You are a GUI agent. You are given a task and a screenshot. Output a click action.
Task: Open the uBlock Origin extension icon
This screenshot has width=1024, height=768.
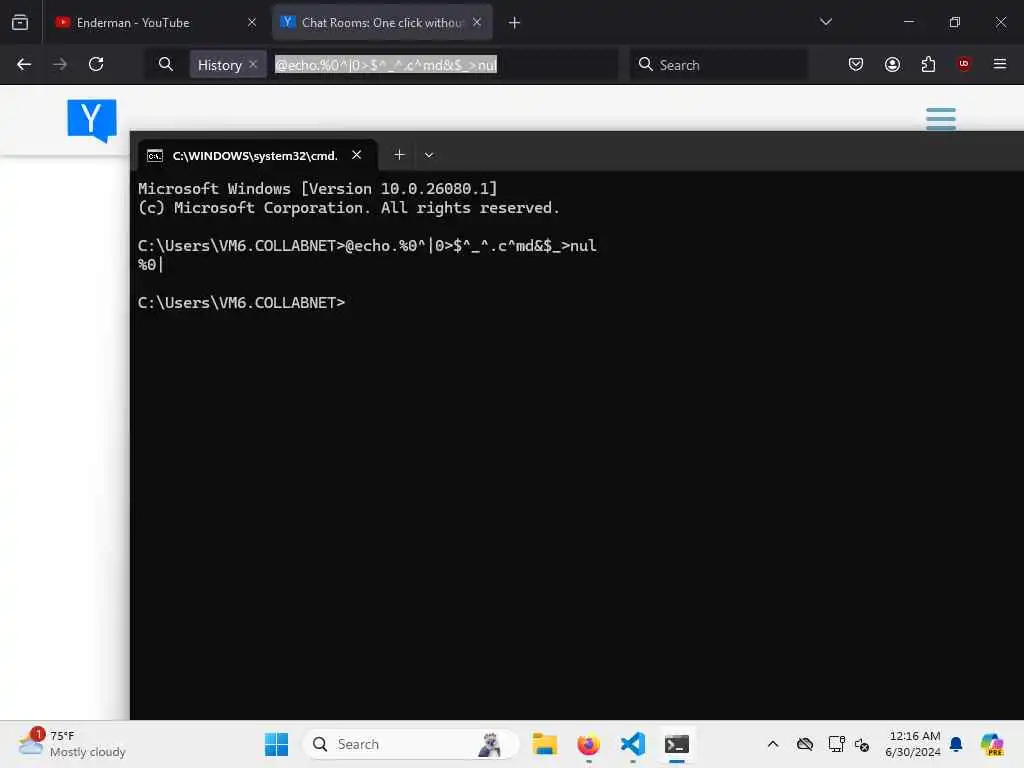[x=963, y=64]
